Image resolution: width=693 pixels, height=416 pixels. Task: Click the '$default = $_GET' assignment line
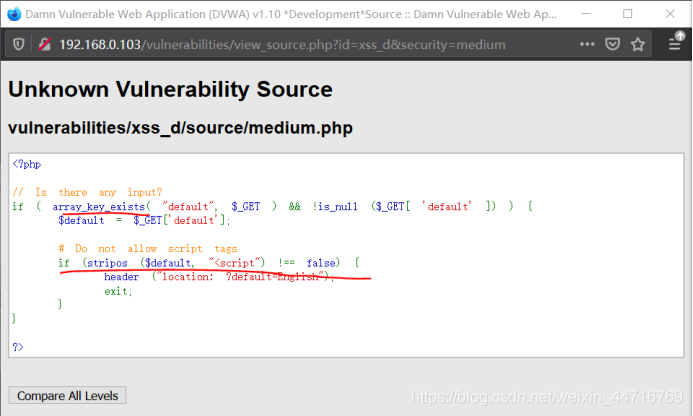coord(144,220)
